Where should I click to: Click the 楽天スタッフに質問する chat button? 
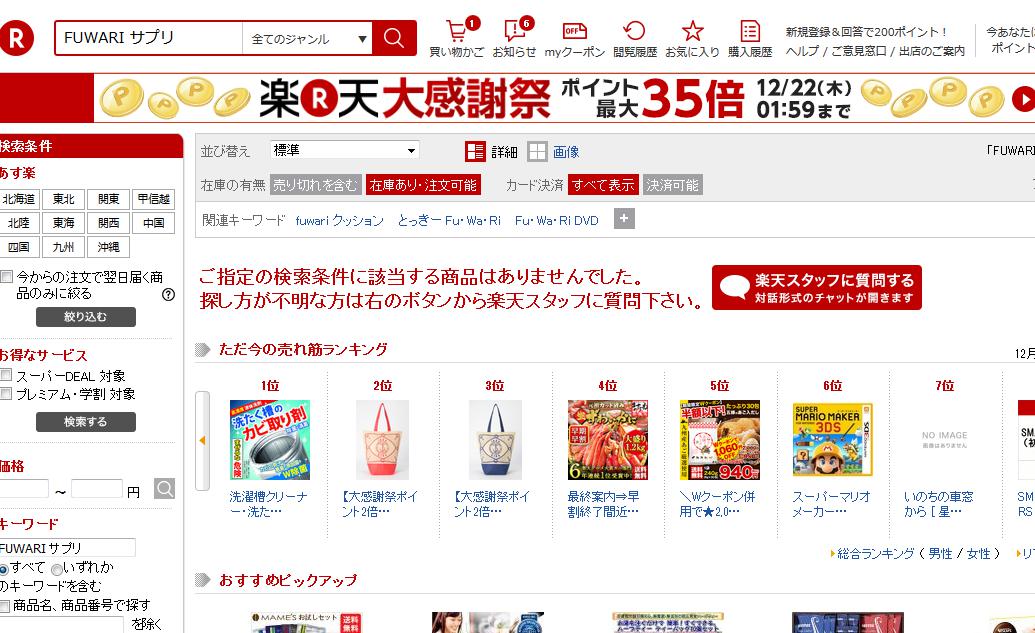[817, 288]
